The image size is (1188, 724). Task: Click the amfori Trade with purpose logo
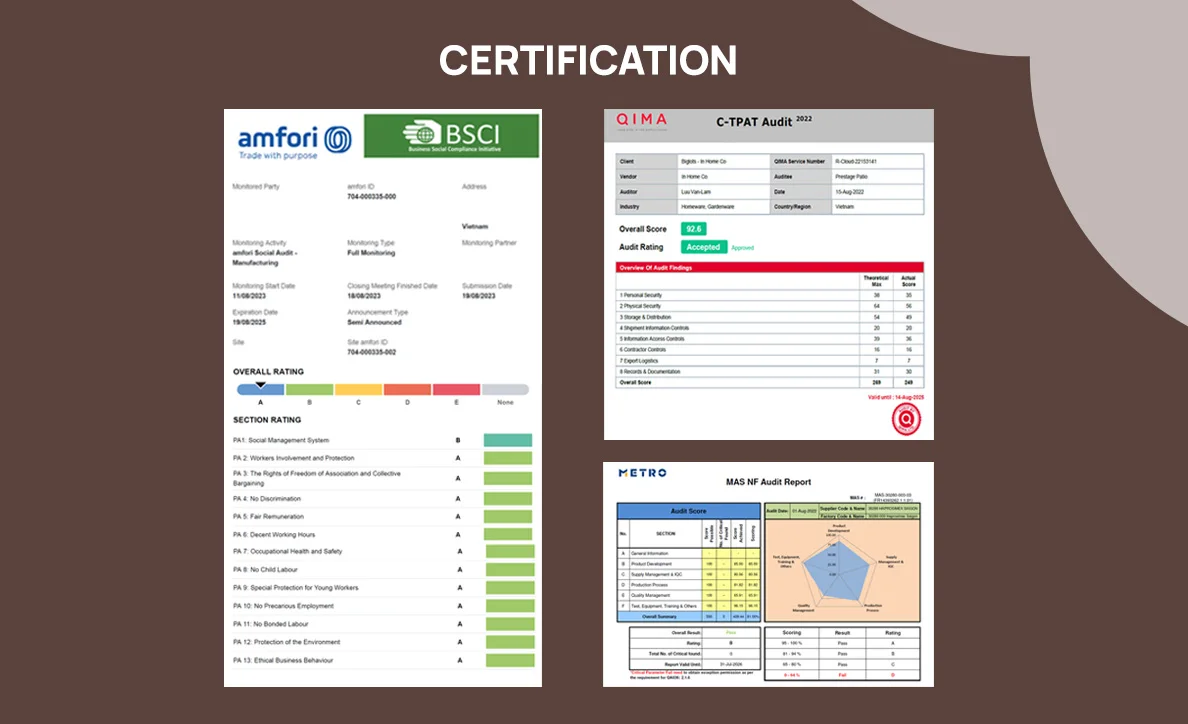[295, 142]
